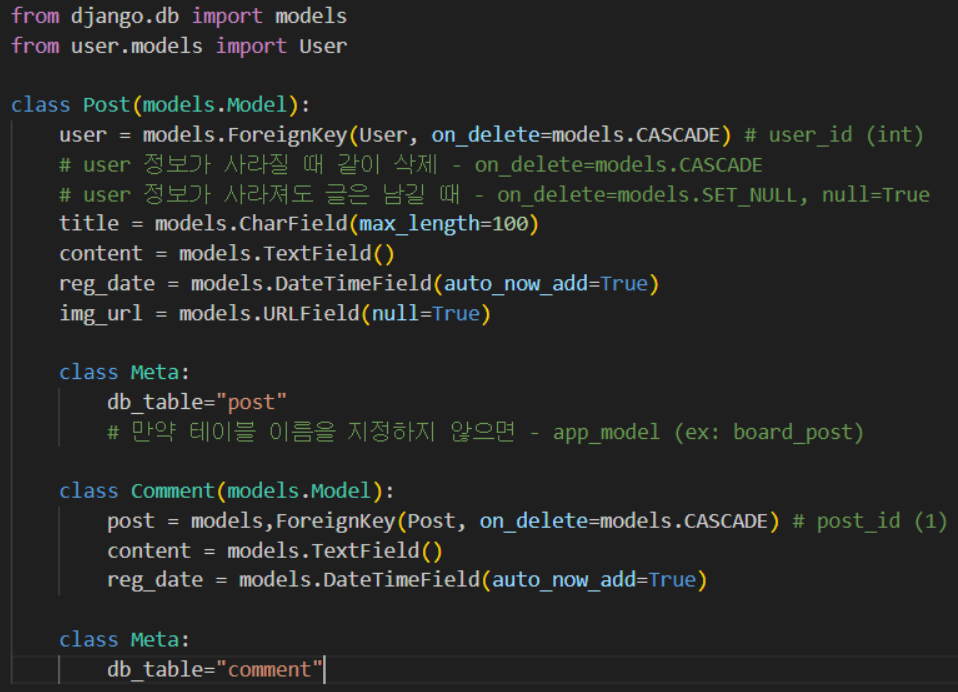Click "Meta" in the last class Meta line
The height and width of the screenshot is (692, 958).
(x=155, y=639)
